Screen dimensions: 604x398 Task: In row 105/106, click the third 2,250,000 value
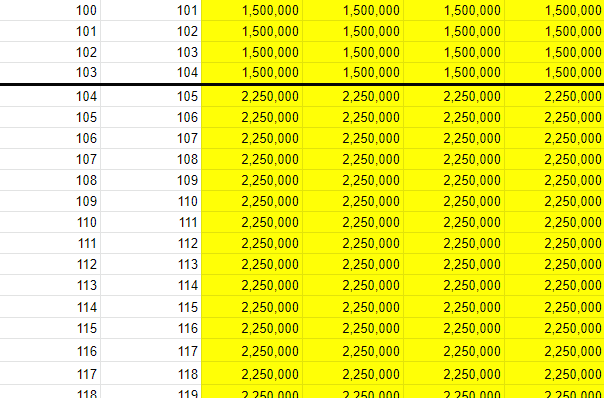coord(454,117)
